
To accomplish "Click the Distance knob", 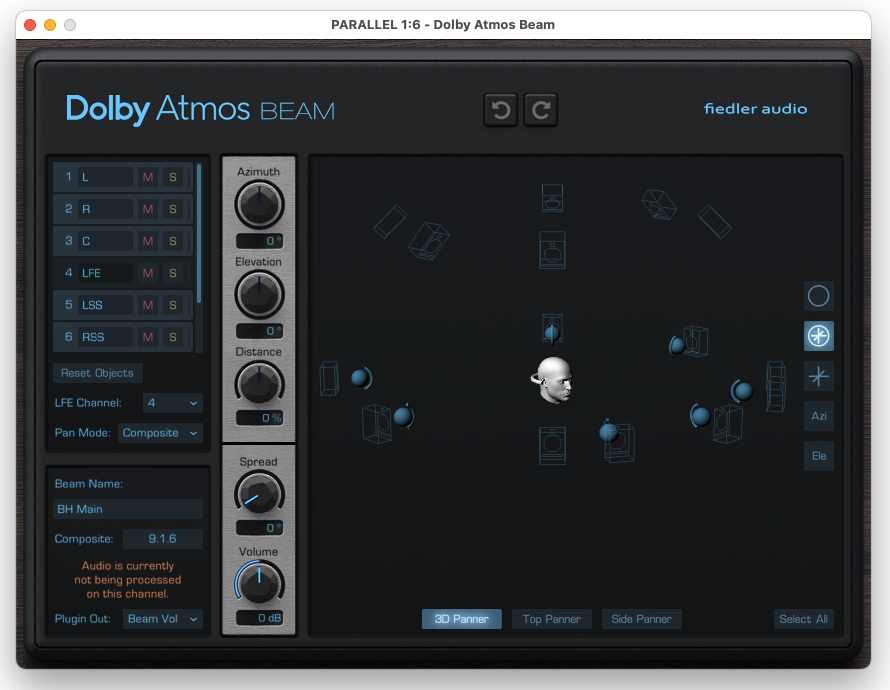I will [259, 384].
